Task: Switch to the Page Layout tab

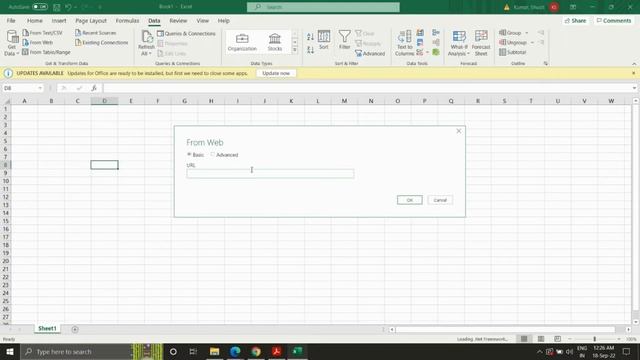Action: 91,20
